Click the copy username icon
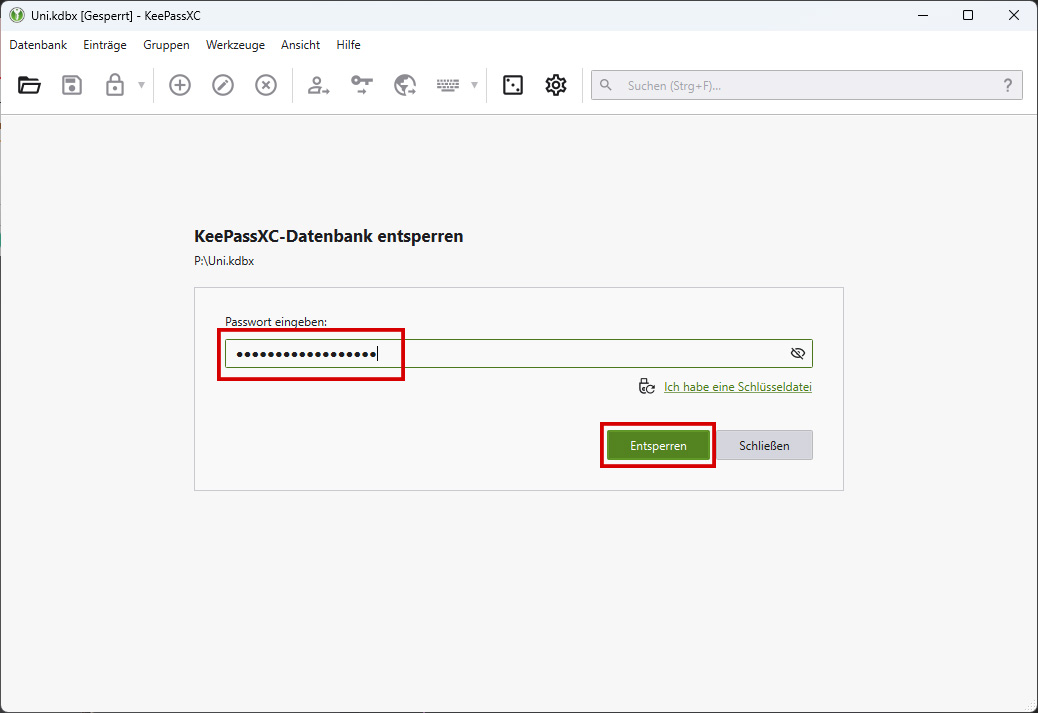 [319, 85]
